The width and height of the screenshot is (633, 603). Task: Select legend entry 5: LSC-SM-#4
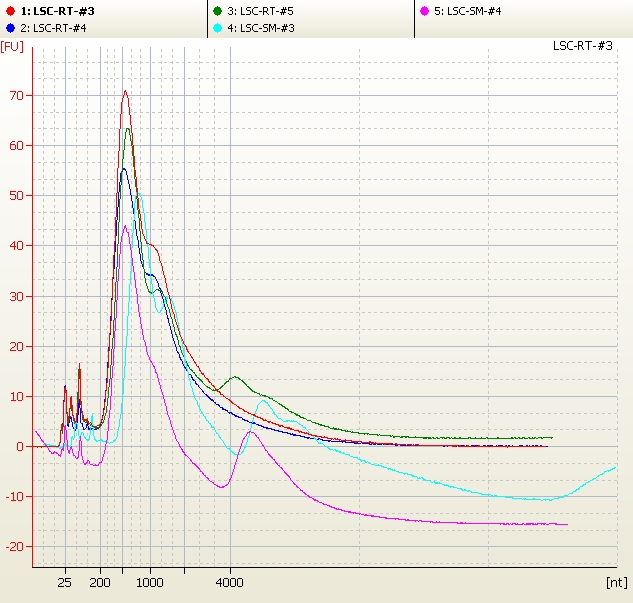461,11
